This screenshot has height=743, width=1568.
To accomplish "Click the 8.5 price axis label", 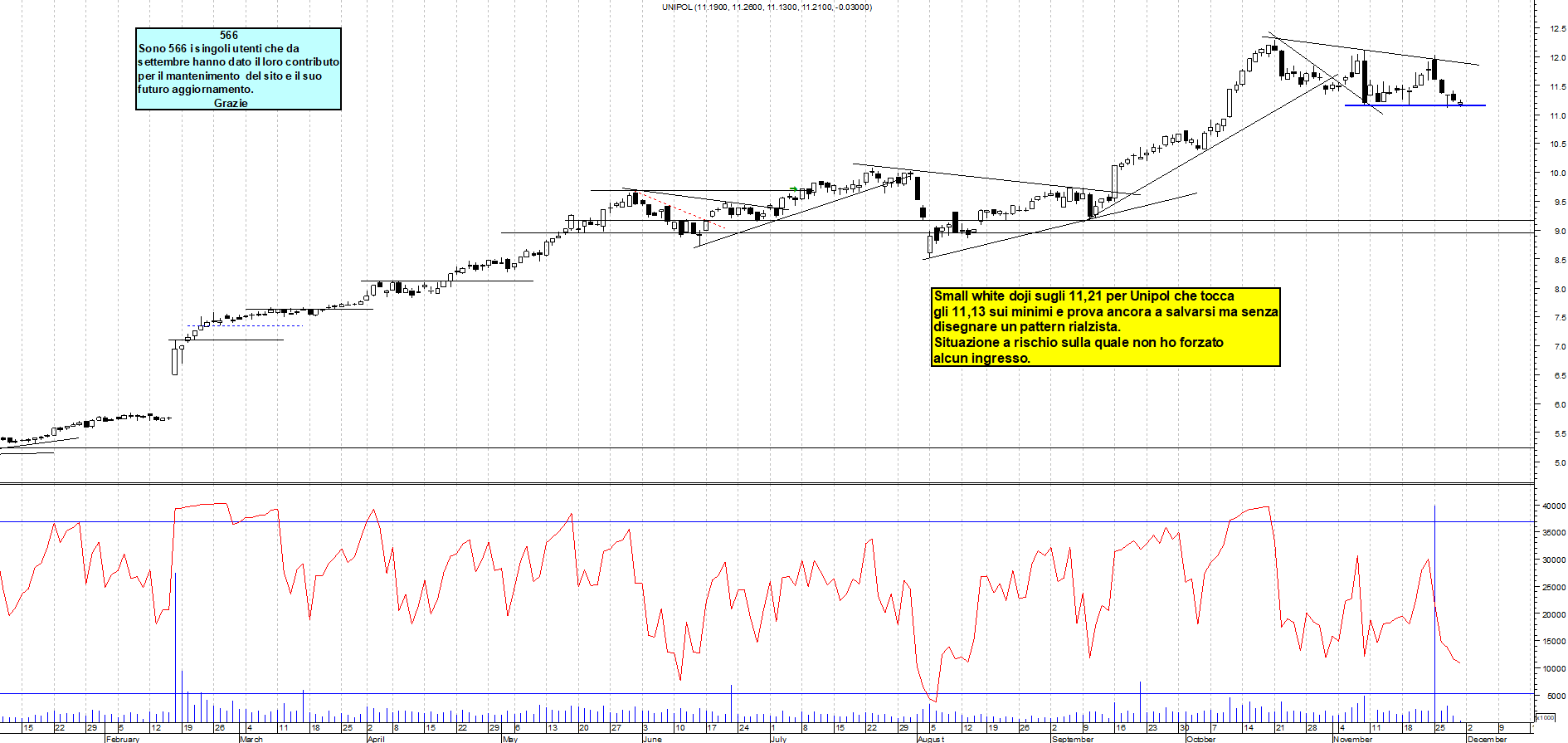I will (1560, 260).
